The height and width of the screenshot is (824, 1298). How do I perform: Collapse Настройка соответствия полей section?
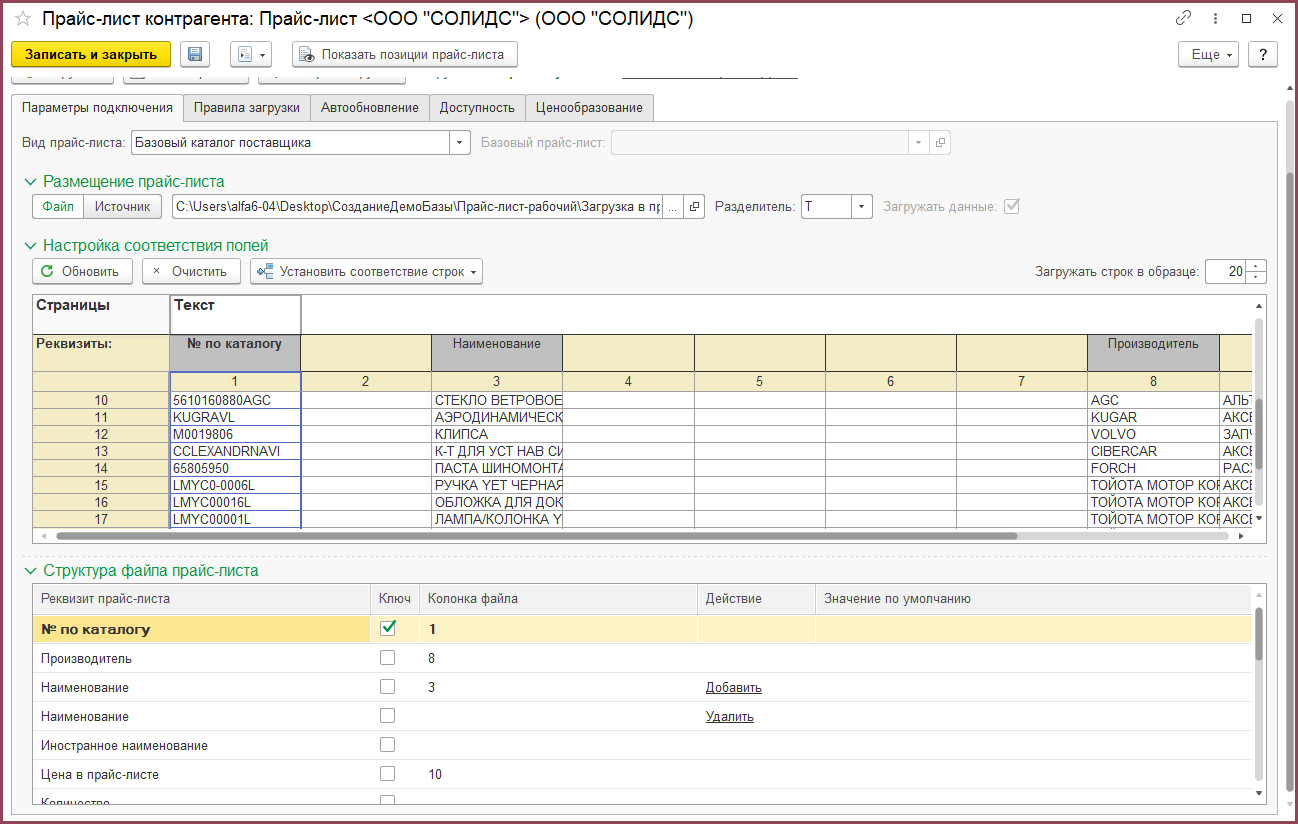click(x=30, y=246)
